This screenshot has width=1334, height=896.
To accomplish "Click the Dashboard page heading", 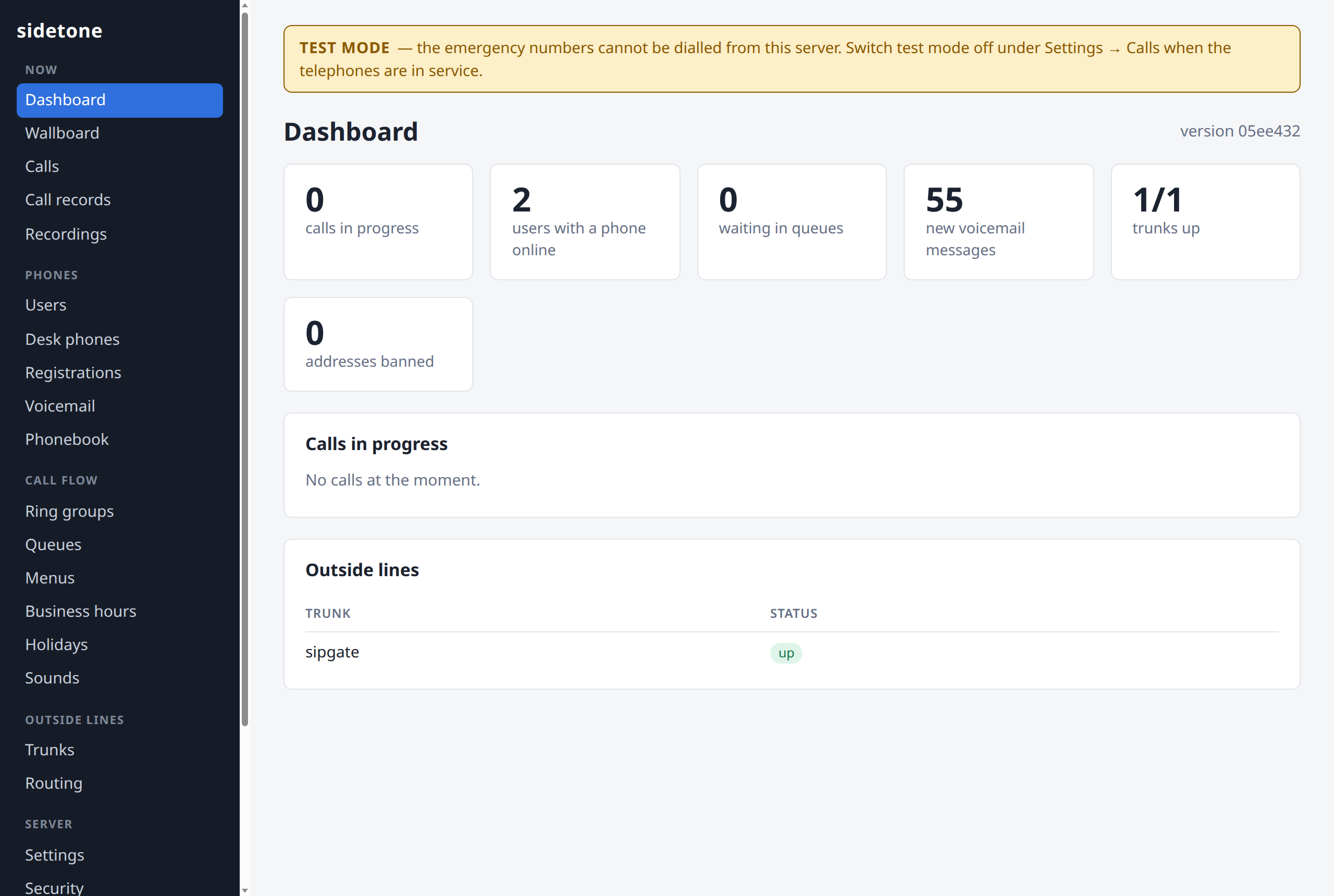I will coord(351,132).
